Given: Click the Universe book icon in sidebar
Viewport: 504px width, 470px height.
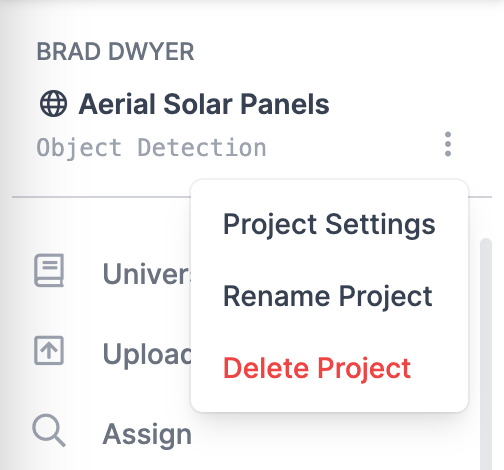Looking at the screenshot, I should pyautogui.click(x=49, y=270).
